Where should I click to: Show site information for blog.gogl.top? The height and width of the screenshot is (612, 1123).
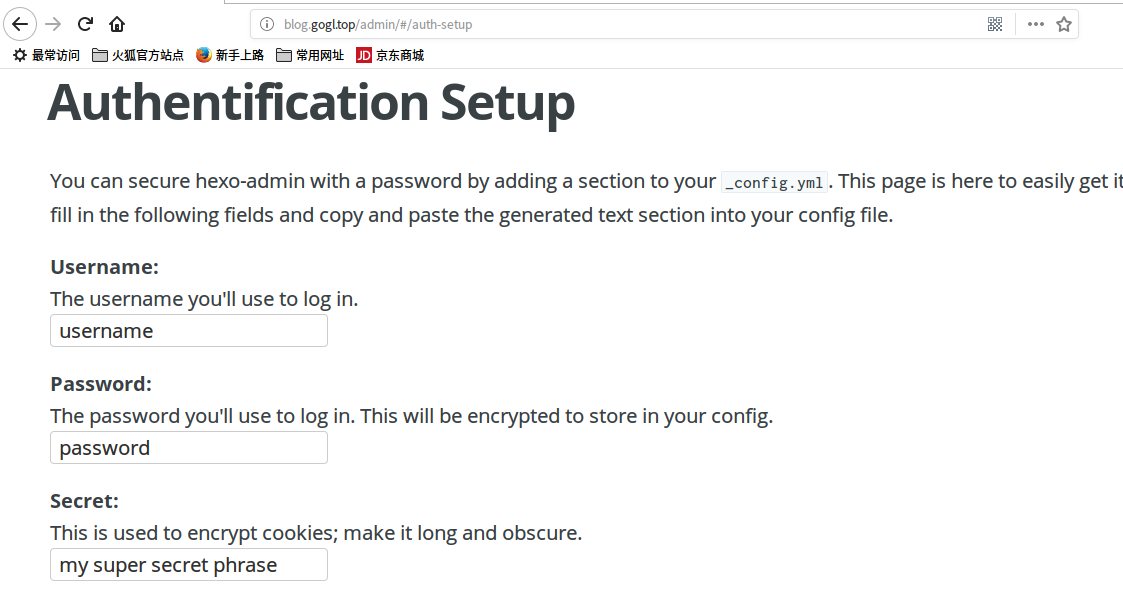[x=267, y=24]
